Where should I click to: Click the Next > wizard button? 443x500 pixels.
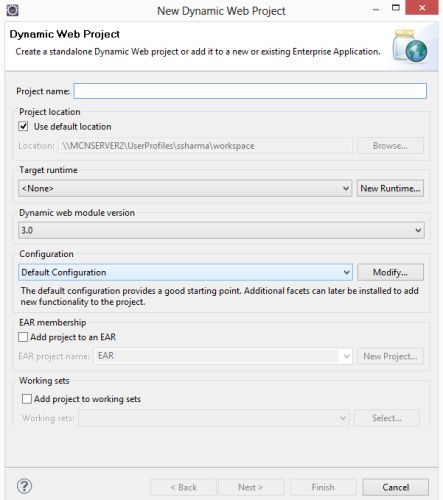pos(251,487)
